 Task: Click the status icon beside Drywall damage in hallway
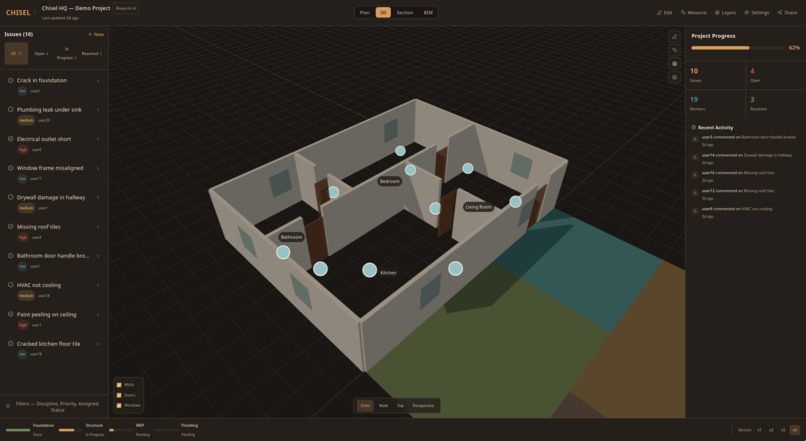[x=10, y=197]
